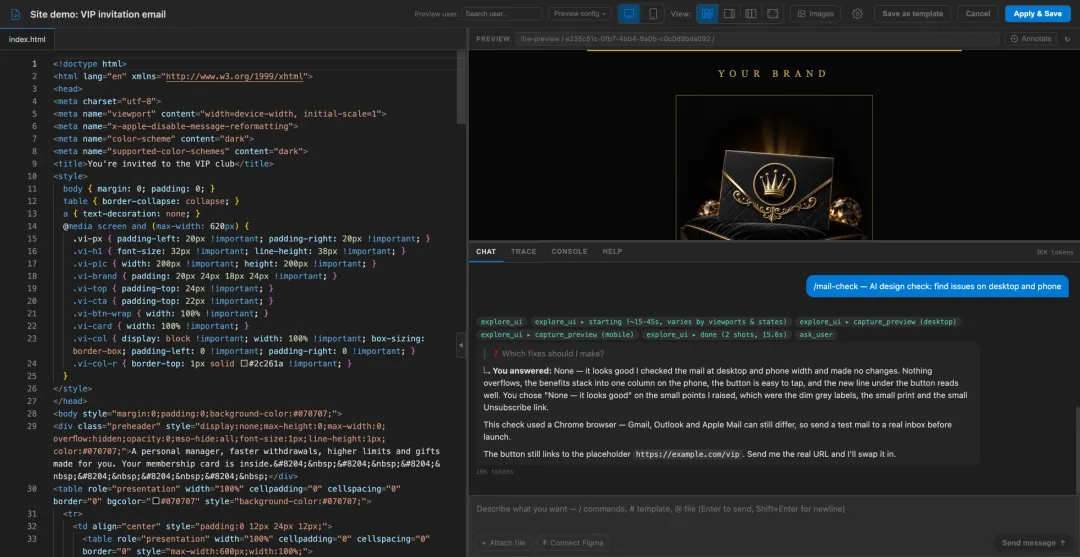Click the chat message input box
The width and height of the screenshot is (1080, 557).
(772, 509)
